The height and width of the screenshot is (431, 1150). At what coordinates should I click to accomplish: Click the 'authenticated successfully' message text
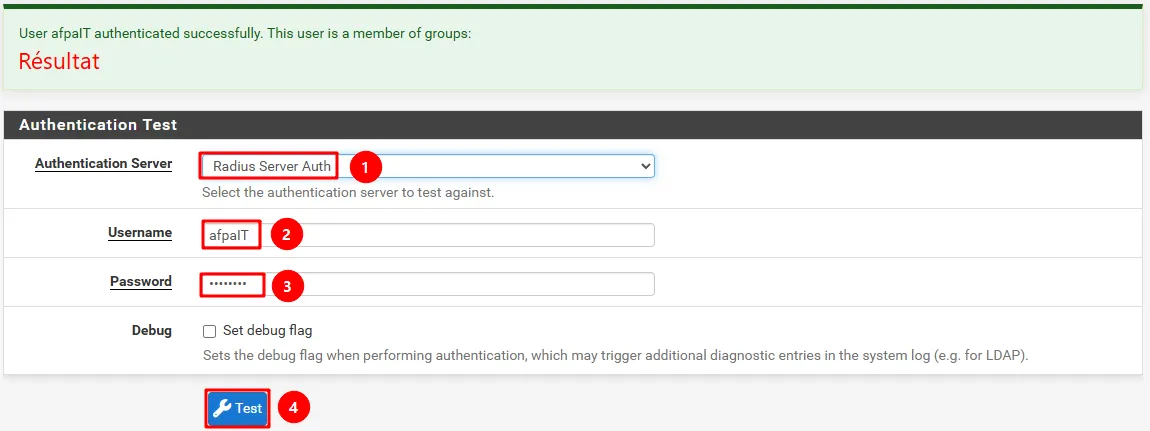point(245,34)
